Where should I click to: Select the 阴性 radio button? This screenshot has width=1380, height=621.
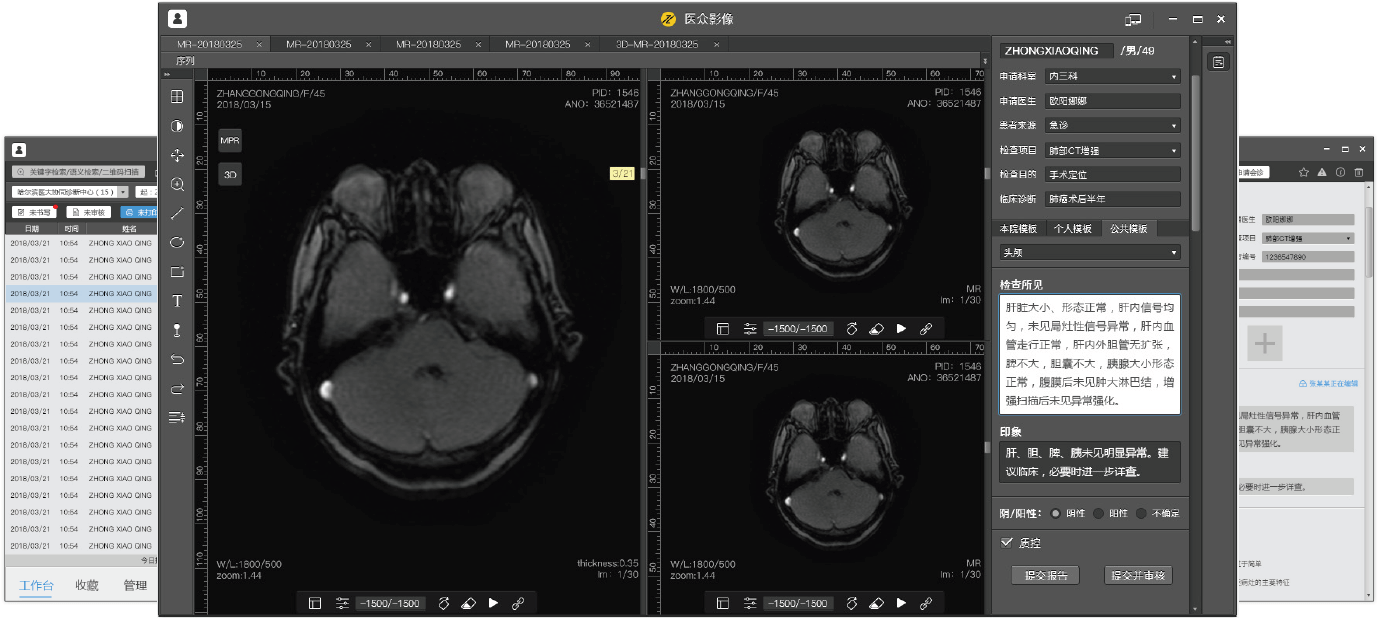pos(1056,513)
